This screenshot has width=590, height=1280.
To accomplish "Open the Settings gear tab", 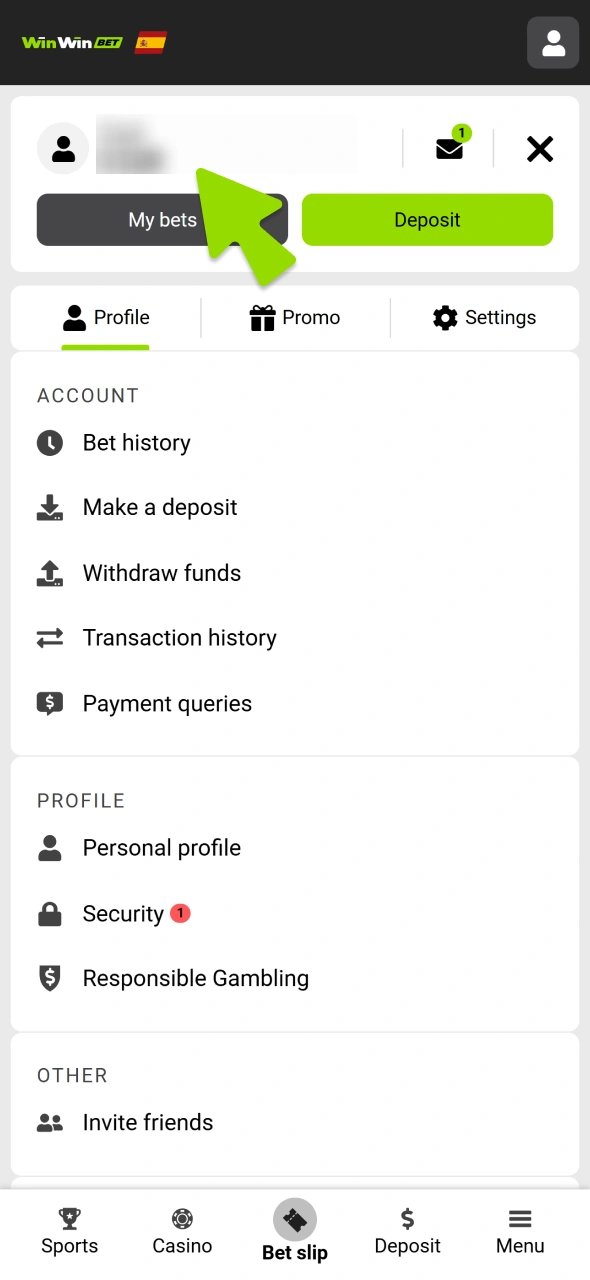I will pyautogui.click(x=483, y=318).
